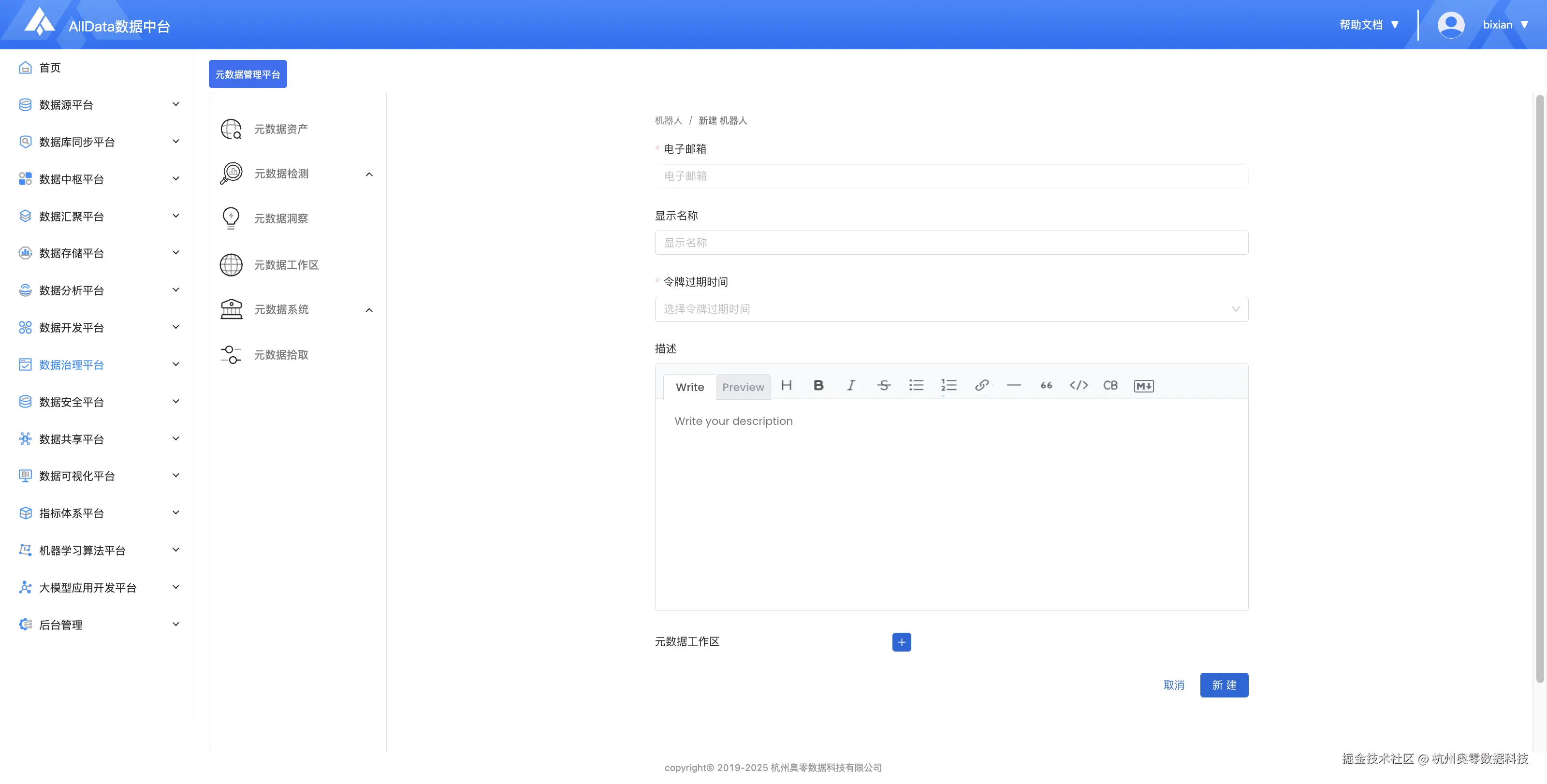
Task: Click the heading H toolbar icon
Action: pyautogui.click(x=786, y=385)
